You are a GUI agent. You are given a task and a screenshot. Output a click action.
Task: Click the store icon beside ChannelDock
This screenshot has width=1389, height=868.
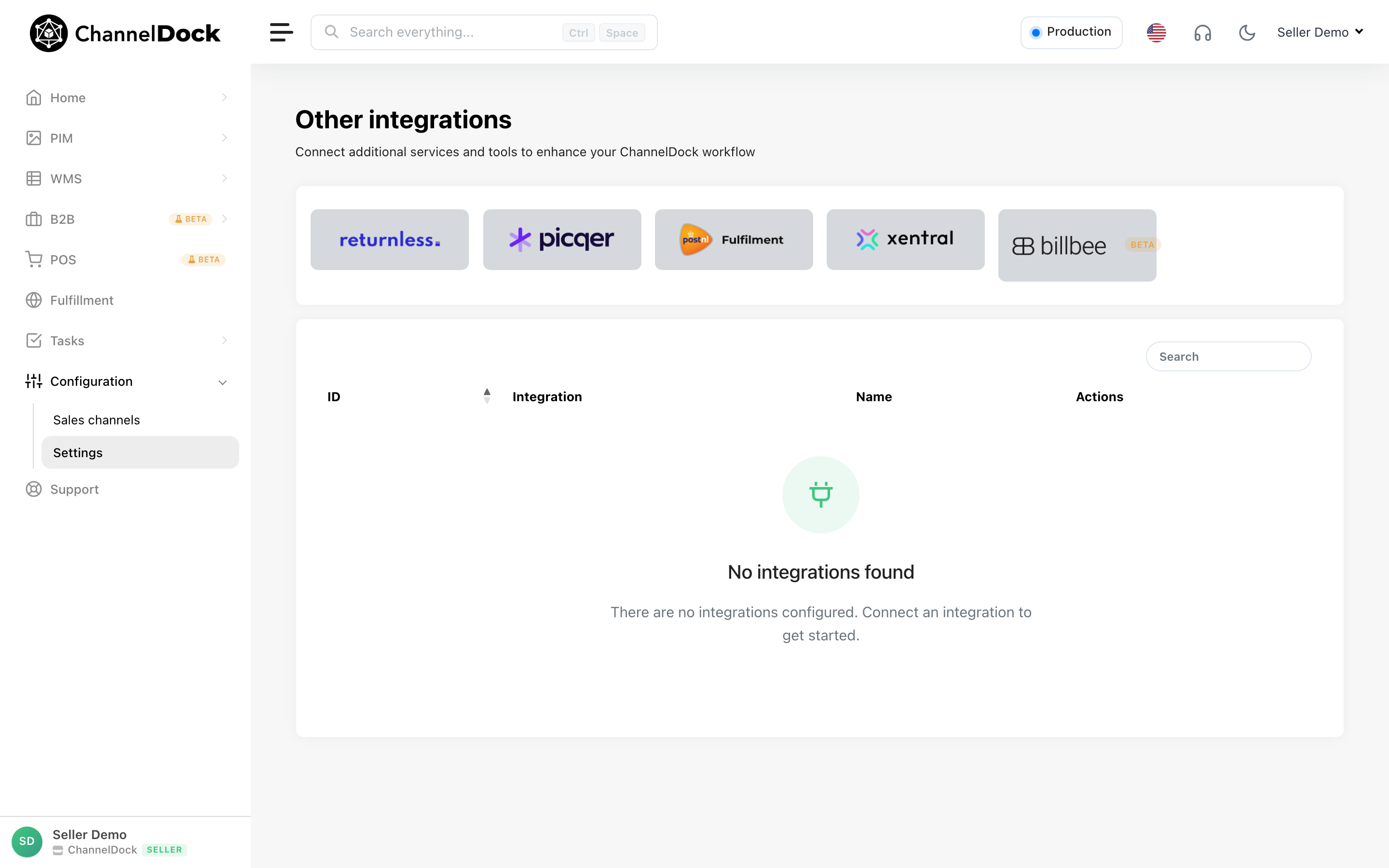[58, 850]
